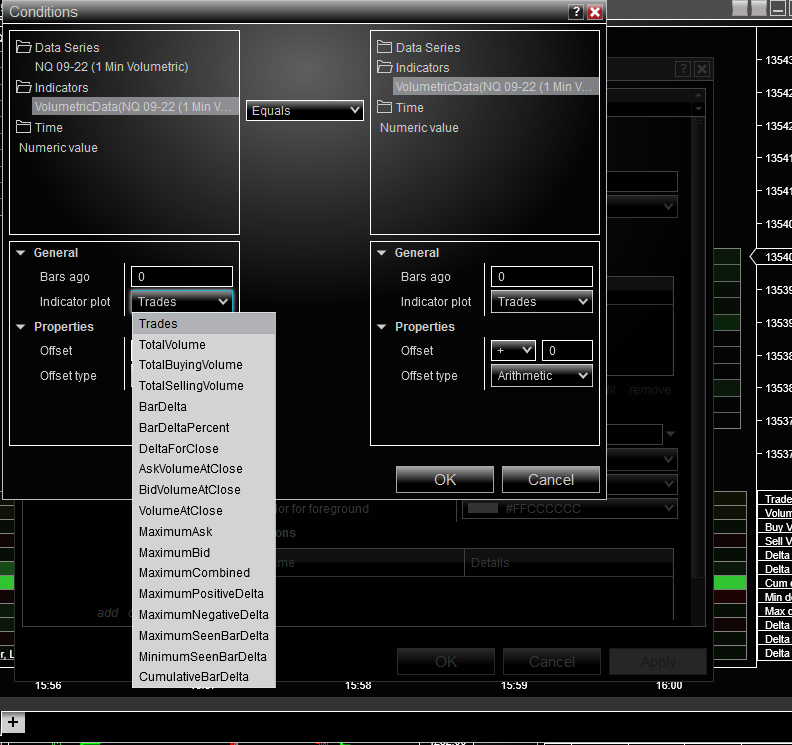Click Apply in the background dialog

coord(658,662)
